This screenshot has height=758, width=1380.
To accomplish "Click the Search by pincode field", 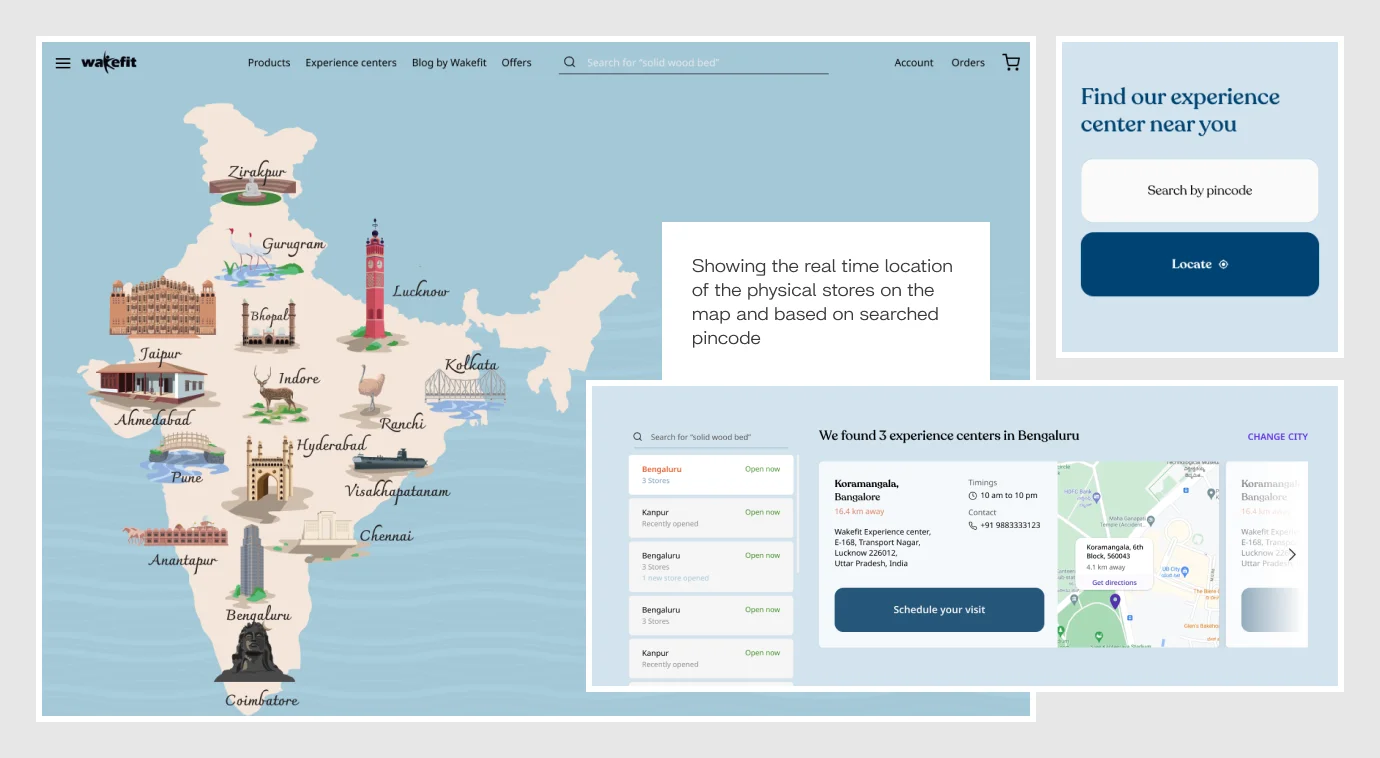I will (1199, 190).
